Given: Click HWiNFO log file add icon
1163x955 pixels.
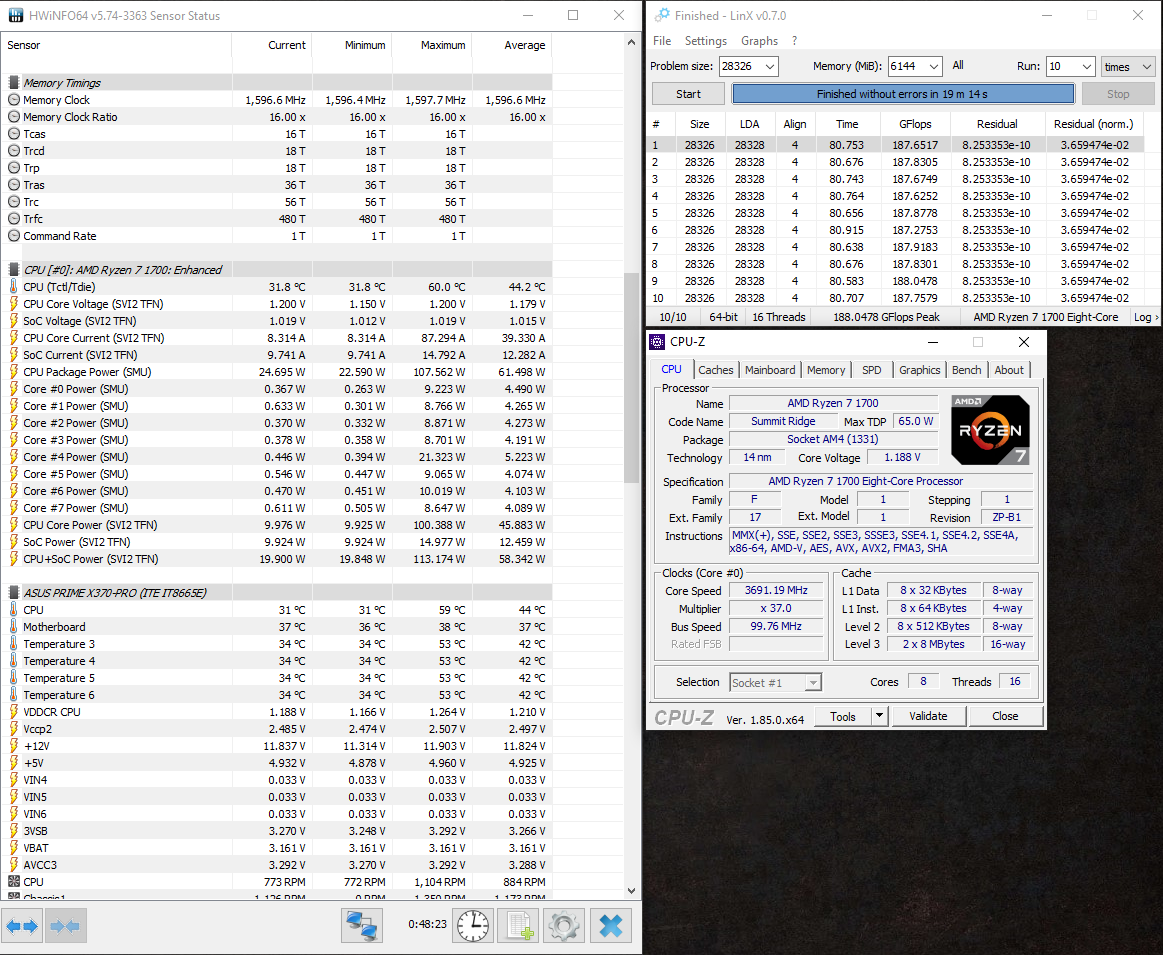Looking at the screenshot, I should pos(519,926).
